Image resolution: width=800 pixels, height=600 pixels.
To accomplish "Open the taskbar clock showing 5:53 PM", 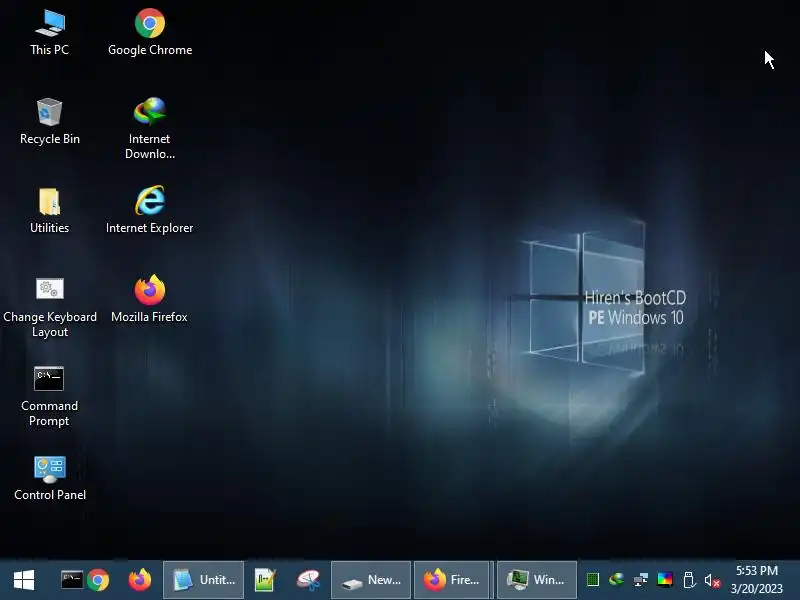I will click(x=757, y=580).
